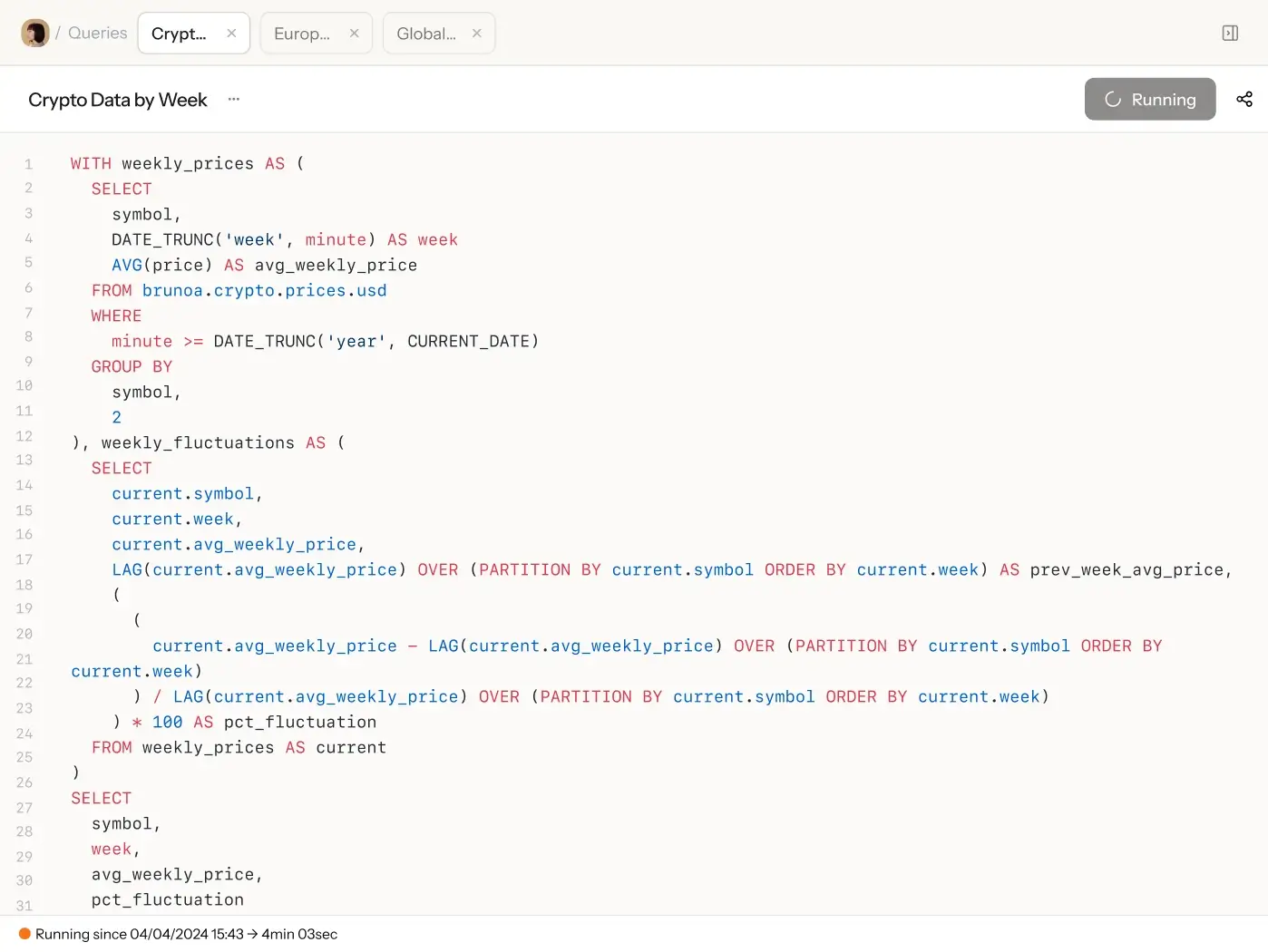Close the Global... tab
Screen dimensions: 1268x952
point(476,34)
